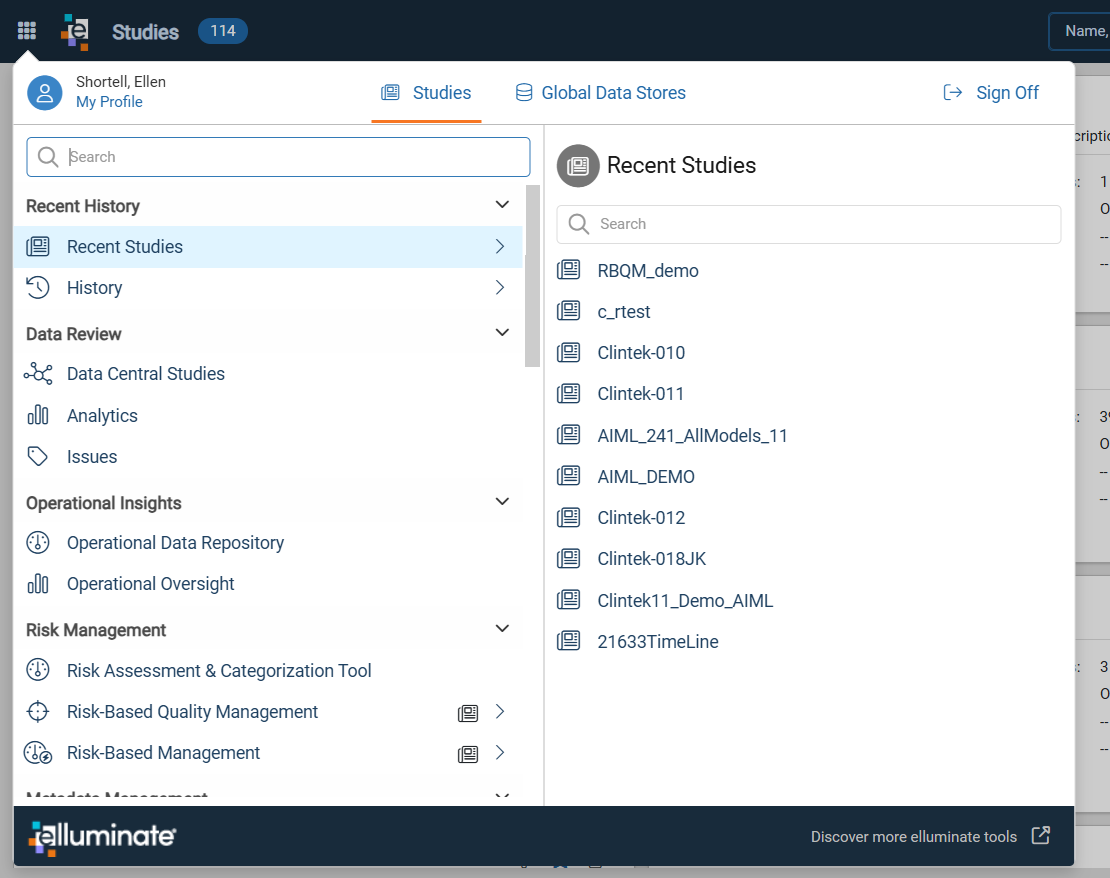Click the left menu Search field
The image size is (1110, 878).
[x=278, y=156]
